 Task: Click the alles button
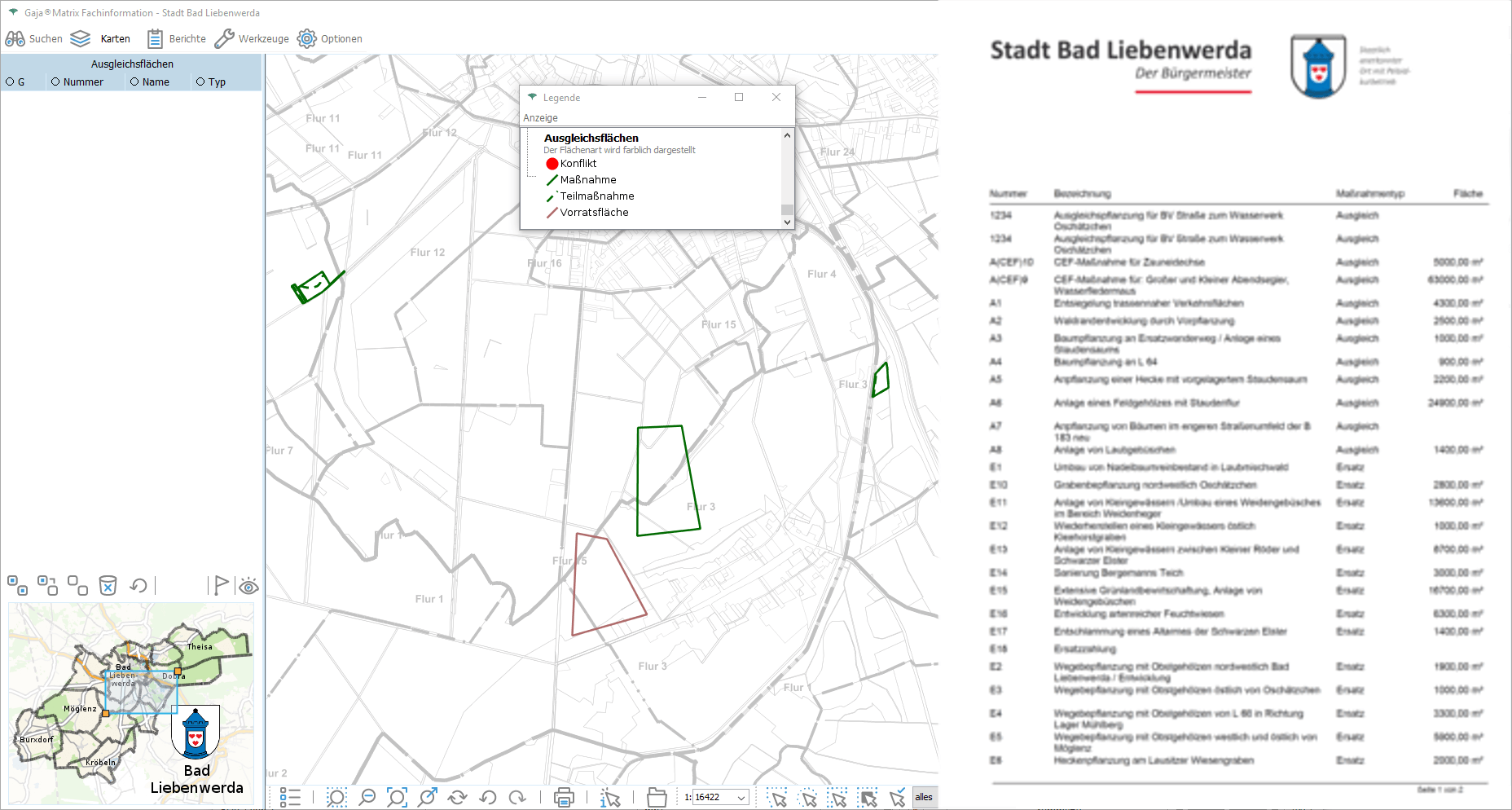[x=924, y=797]
